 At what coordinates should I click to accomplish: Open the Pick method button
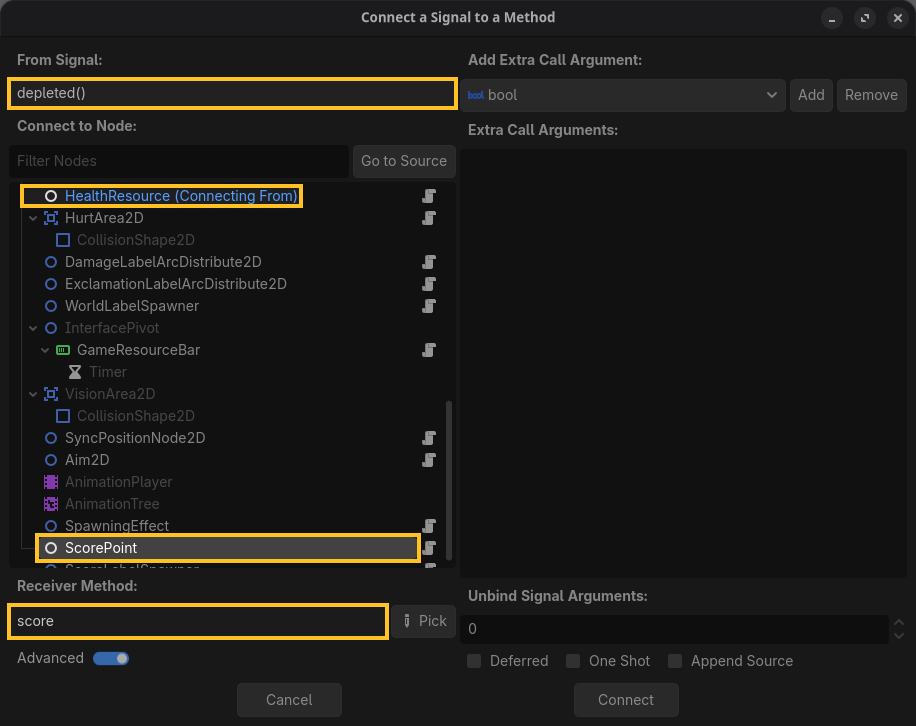[424, 621]
